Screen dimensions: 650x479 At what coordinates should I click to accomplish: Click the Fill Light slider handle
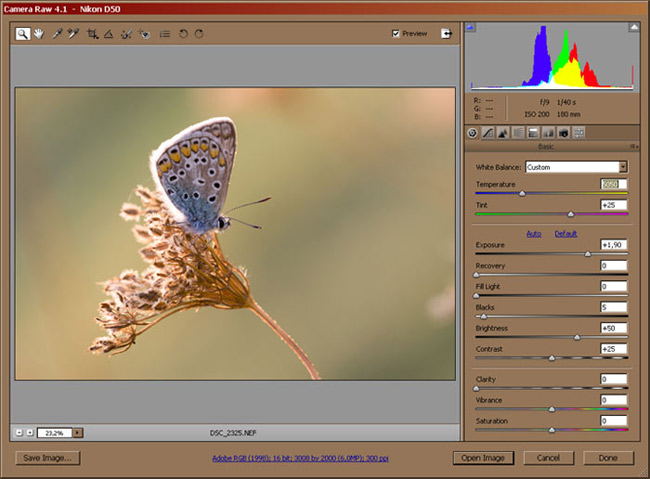[476, 295]
